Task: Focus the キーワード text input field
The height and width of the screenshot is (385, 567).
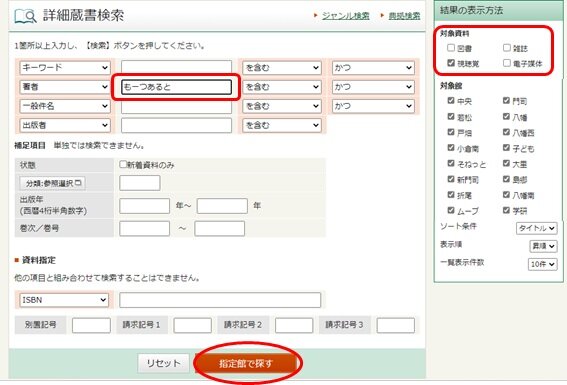Action: pyautogui.click(x=176, y=68)
